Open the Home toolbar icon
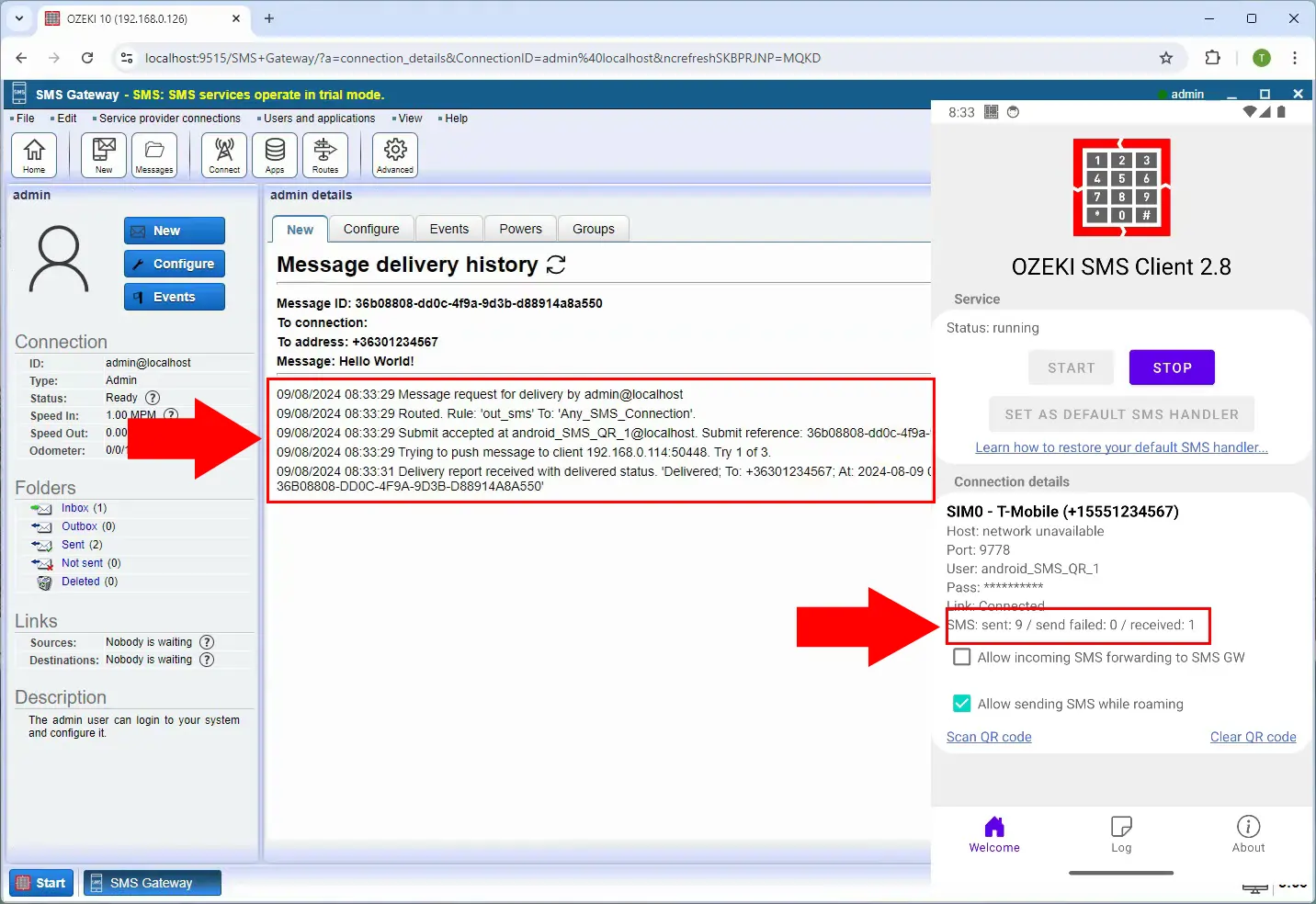This screenshot has height=904, width=1316. [x=34, y=155]
